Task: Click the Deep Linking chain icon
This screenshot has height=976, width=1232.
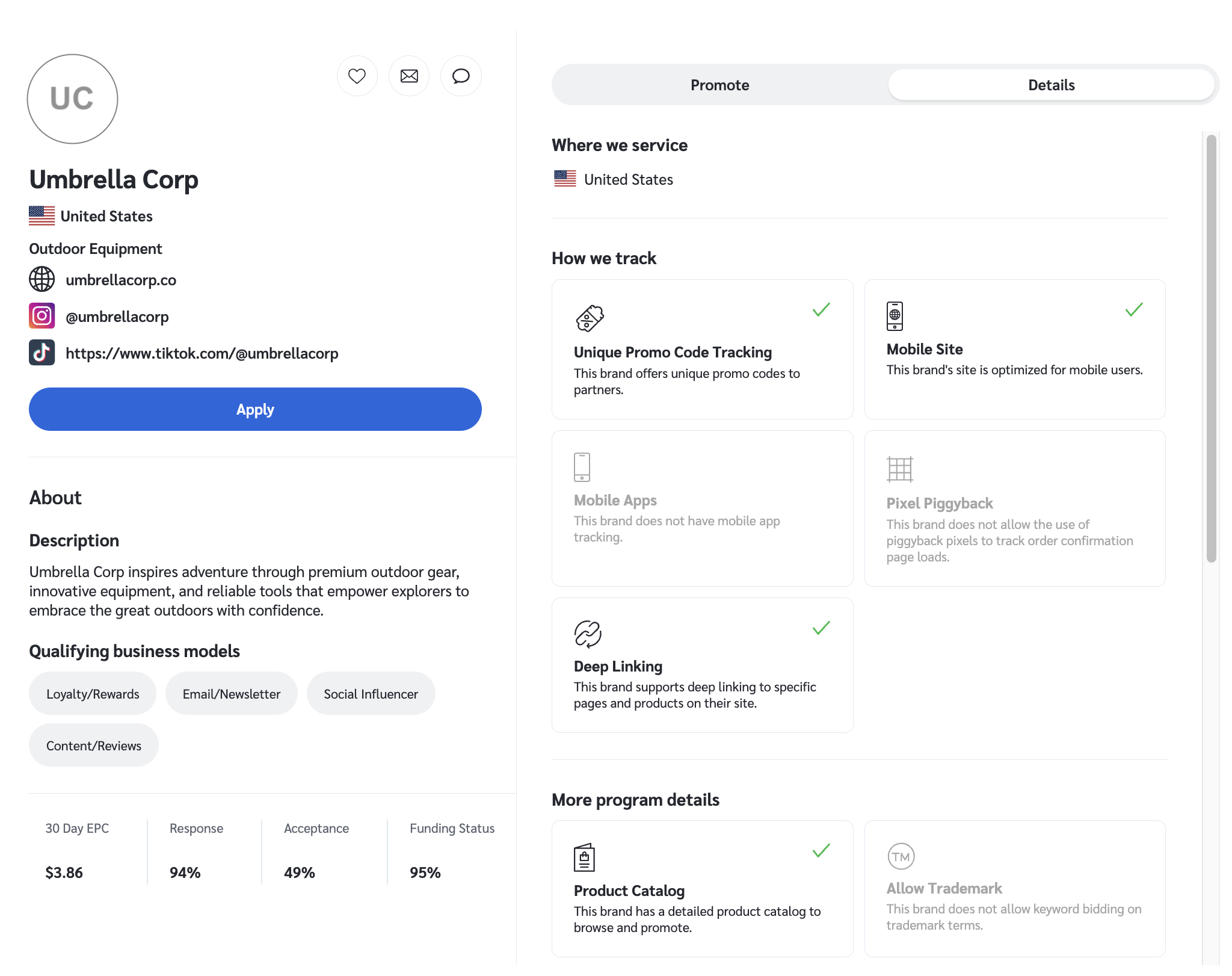Action: coord(588,634)
